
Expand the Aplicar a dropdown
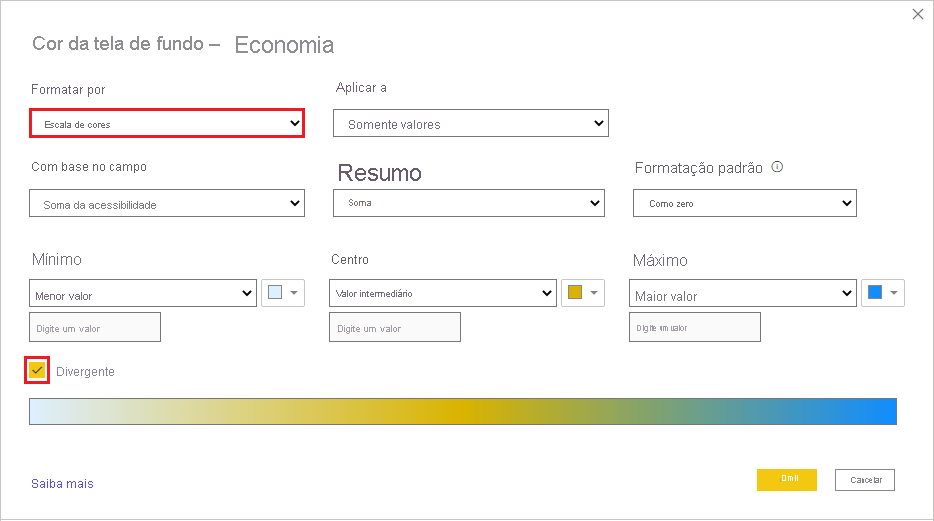pyautogui.click(x=471, y=124)
